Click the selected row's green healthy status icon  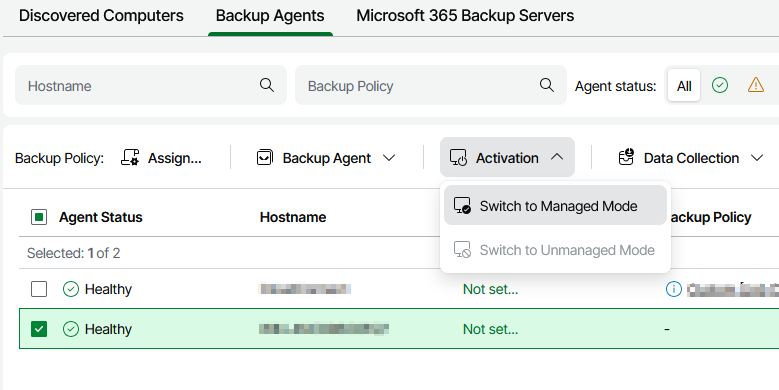coord(71,329)
